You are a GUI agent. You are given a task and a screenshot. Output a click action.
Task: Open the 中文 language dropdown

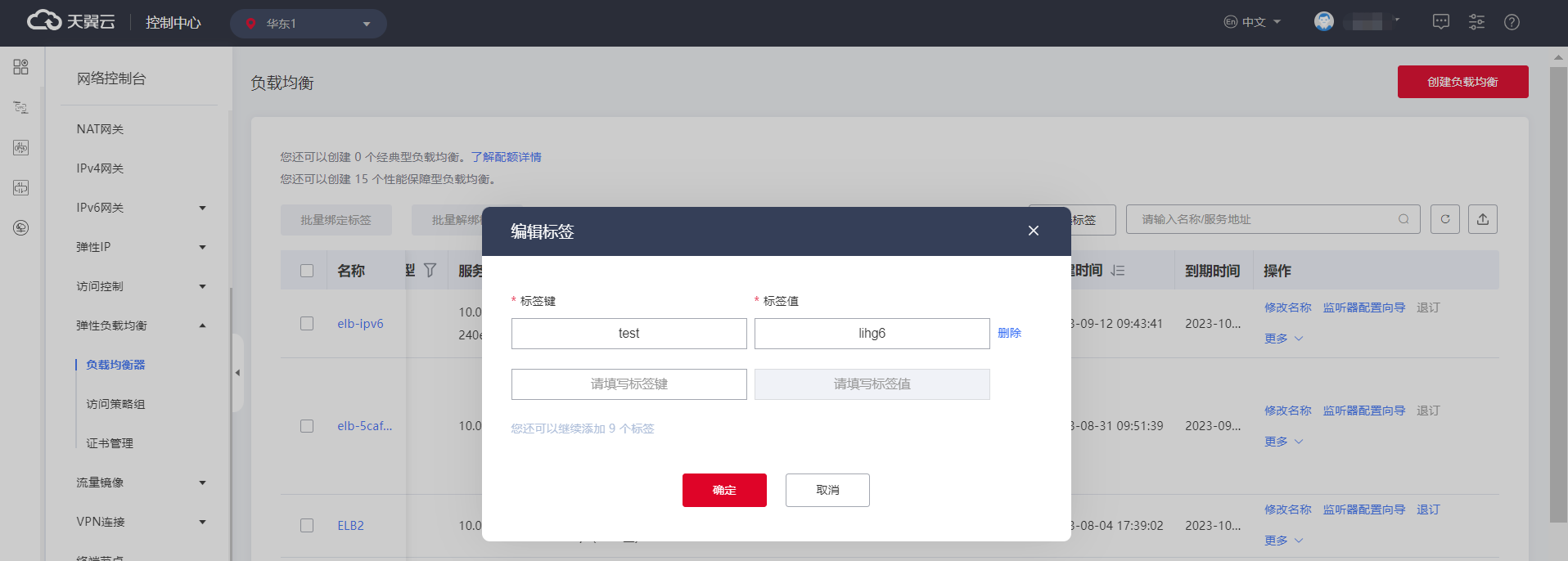(1253, 22)
